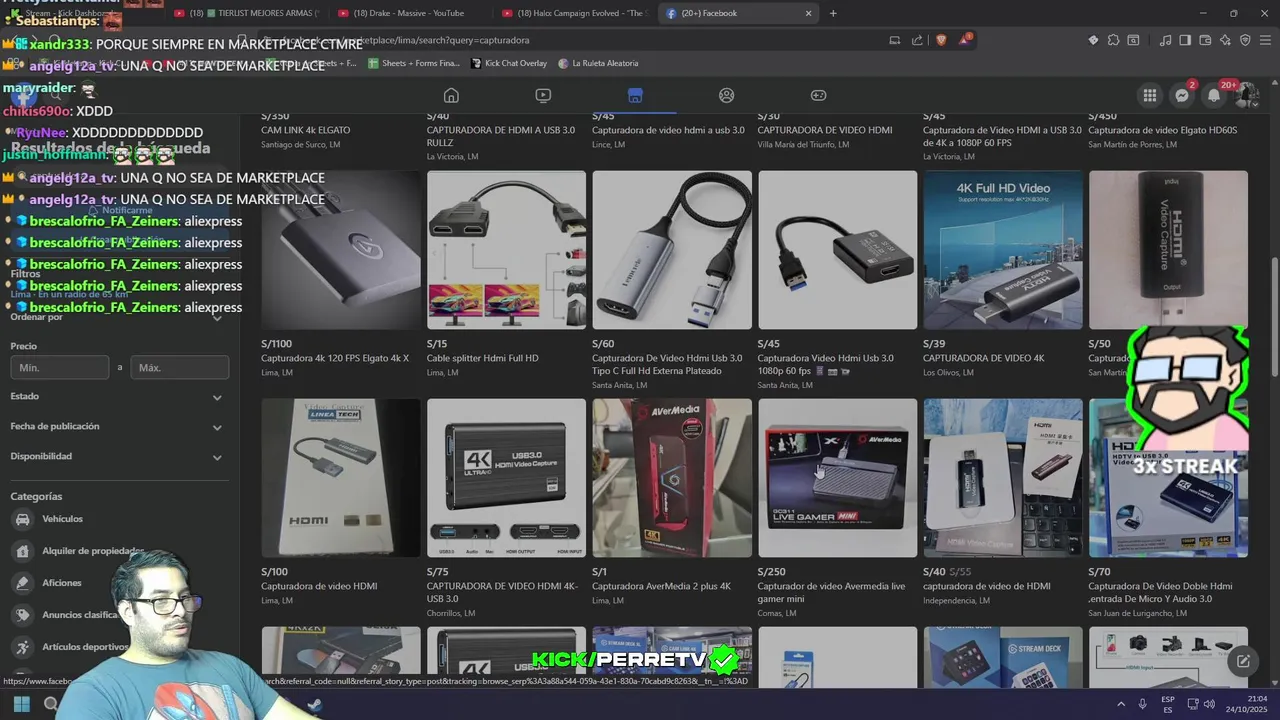Click listing title Capturadora Video Hdmi Usb 3.0 1080p
The width and height of the screenshot is (1280, 720).
point(826,364)
